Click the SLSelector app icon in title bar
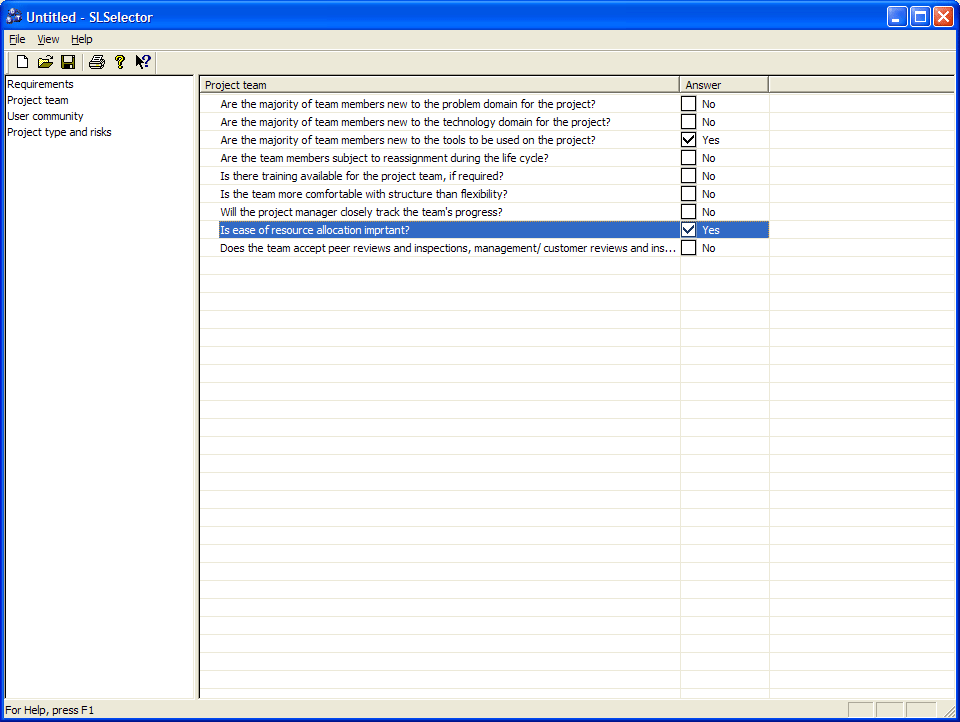 click(14, 17)
